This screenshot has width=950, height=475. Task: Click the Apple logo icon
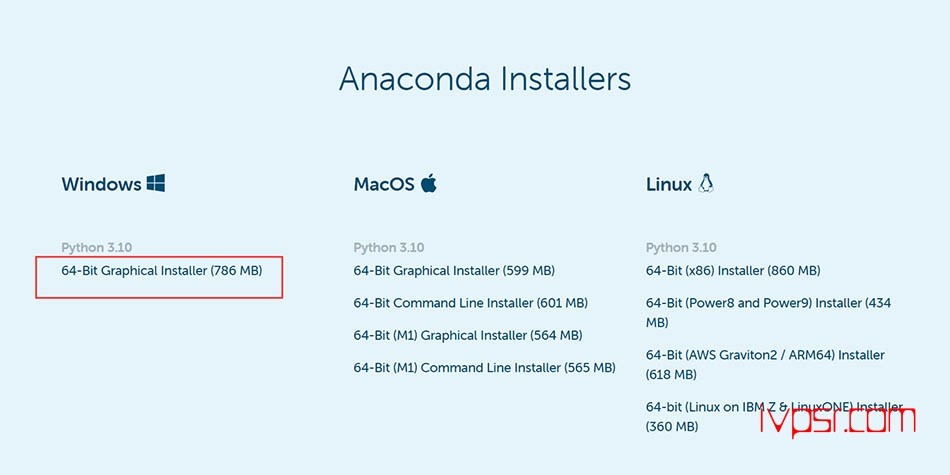pyautogui.click(x=429, y=182)
